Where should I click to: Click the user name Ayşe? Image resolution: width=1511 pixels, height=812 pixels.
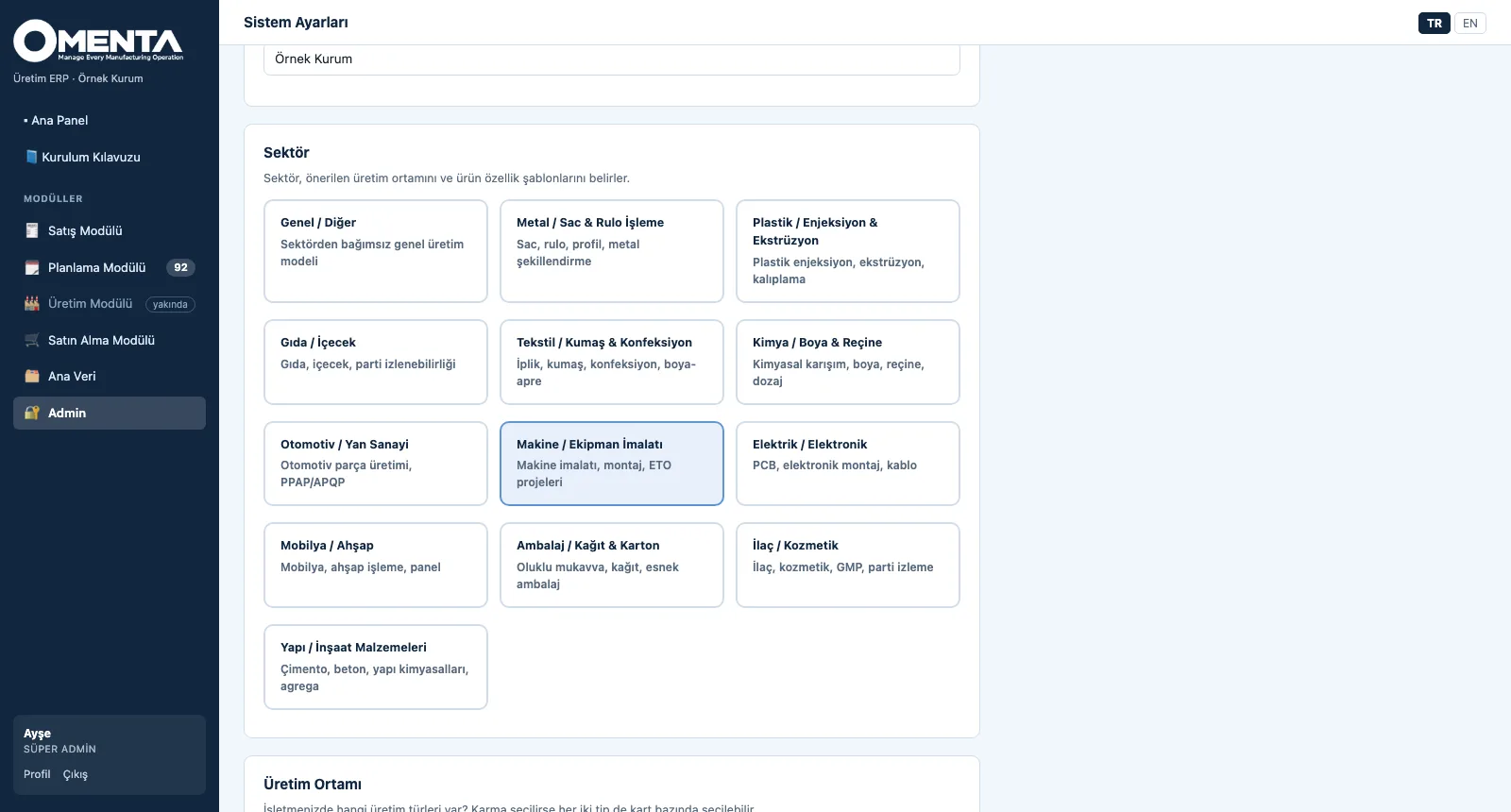point(37,734)
